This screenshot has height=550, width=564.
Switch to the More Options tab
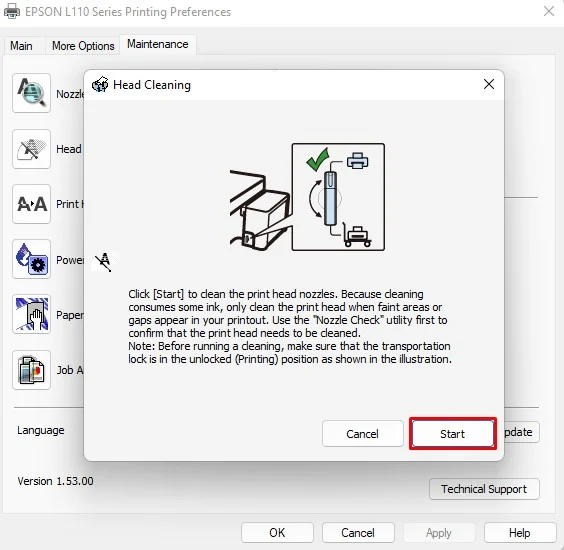[83, 46]
